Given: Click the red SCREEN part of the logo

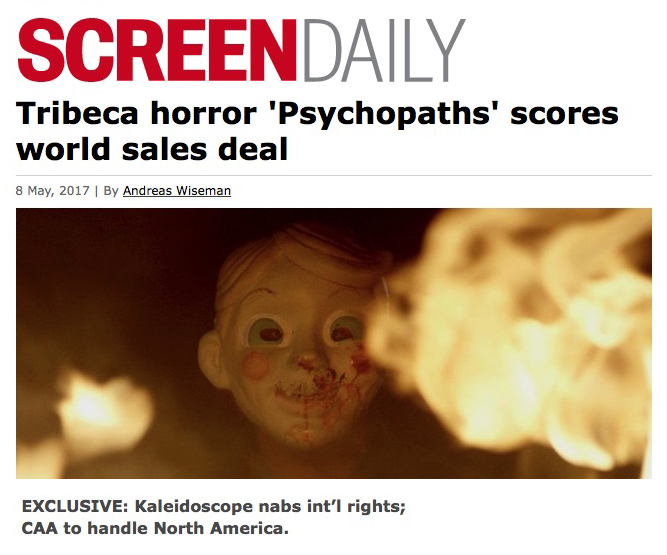Looking at the screenshot, I should tap(157, 50).
